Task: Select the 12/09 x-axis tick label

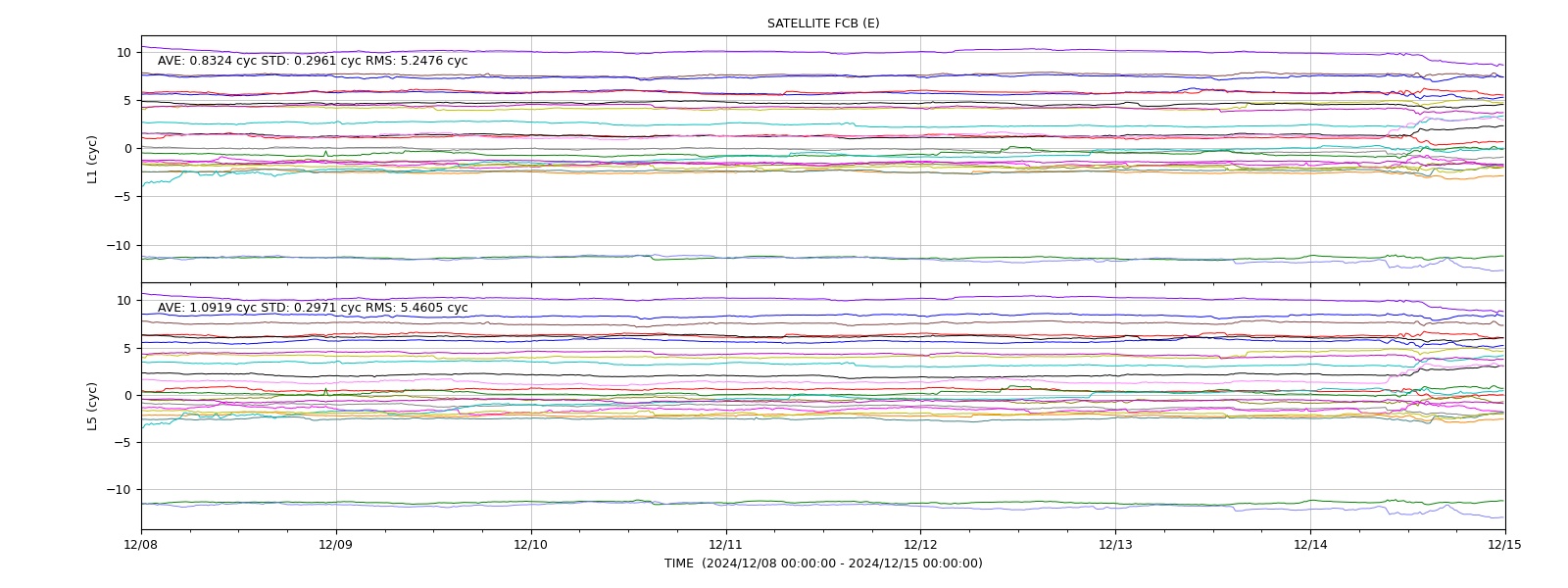Action: 336,545
